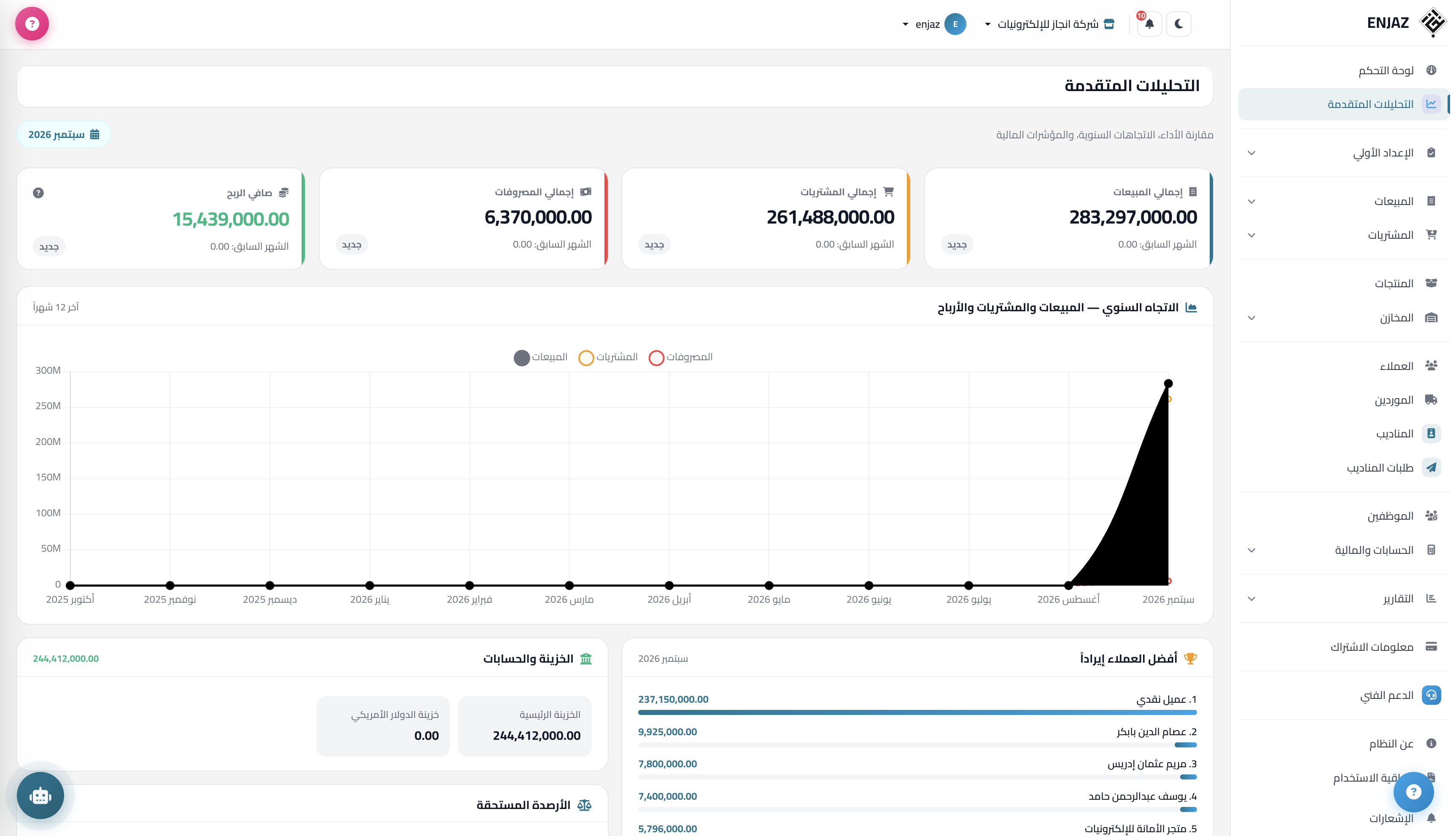Screen dimensions: 1456x836
Task: Click the الخزينة الرئيسية account card
Action: pyautogui.click(x=525, y=726)
